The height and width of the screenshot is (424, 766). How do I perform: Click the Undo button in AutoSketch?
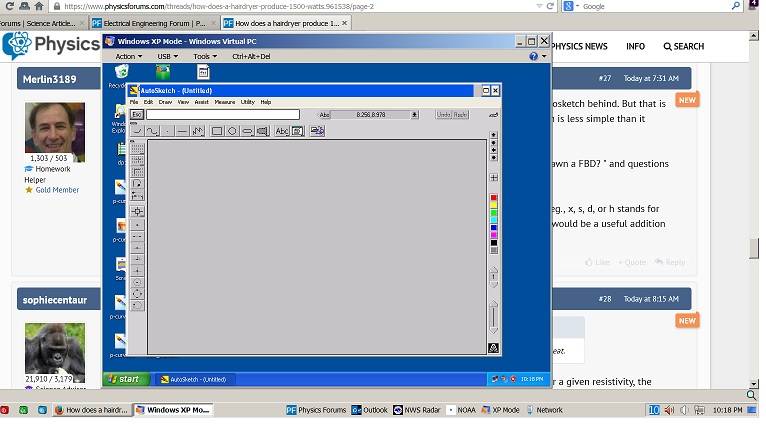coord(444,114)
